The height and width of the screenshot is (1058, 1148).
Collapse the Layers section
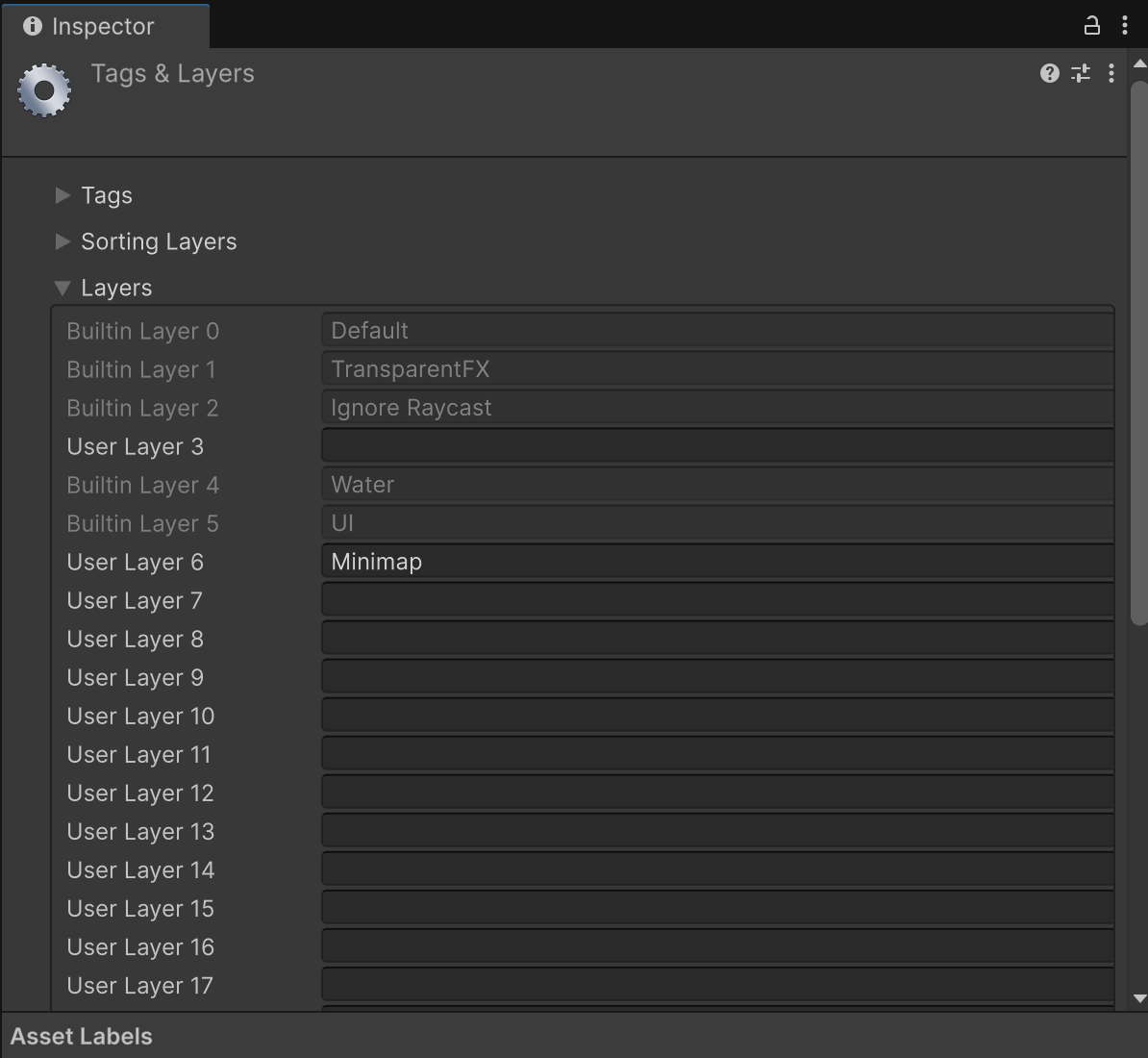(62, 287)
